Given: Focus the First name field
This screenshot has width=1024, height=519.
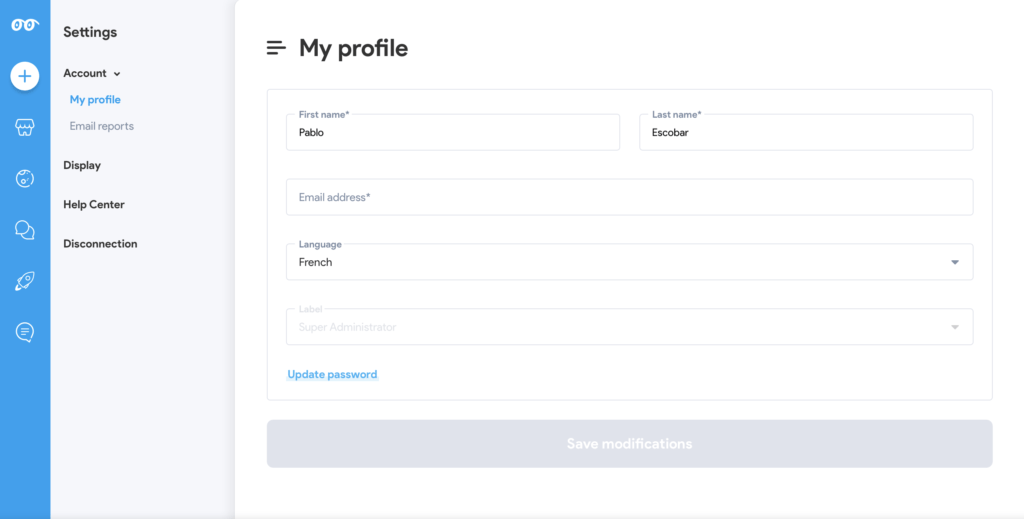Looking at the screenshot, I should click(453, 133).
